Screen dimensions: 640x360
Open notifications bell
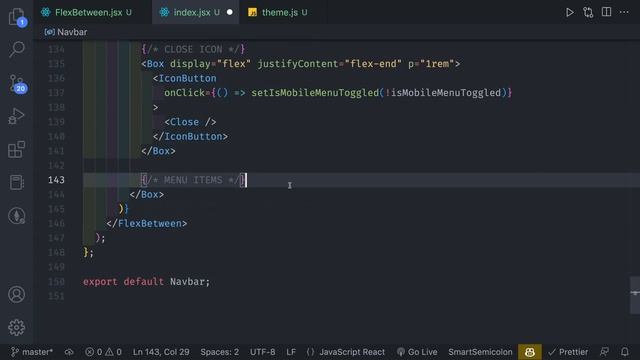[x=624, y=352]
